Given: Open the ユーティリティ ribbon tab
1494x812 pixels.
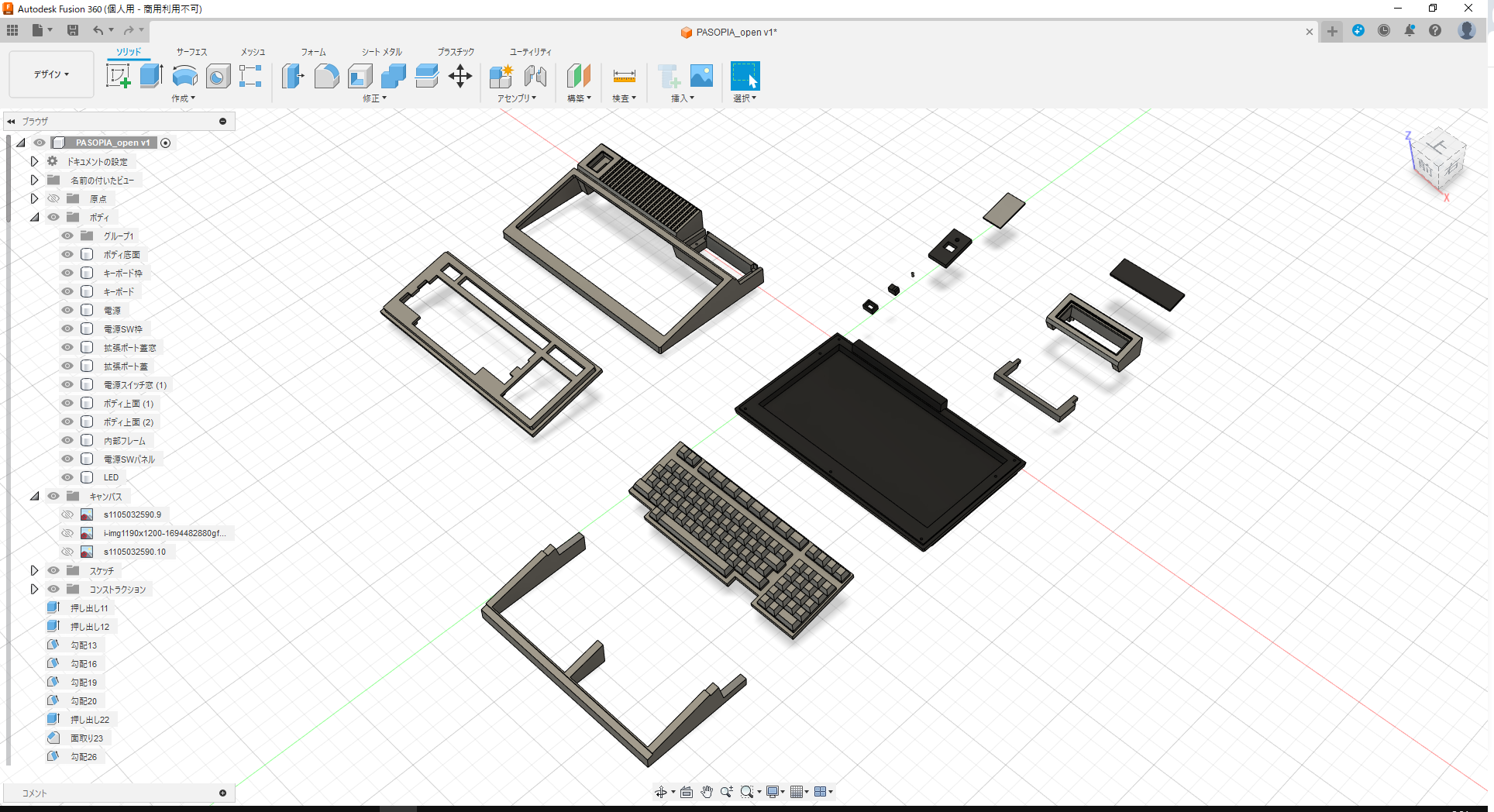Looking at the screenshot, I should point(529,52).
